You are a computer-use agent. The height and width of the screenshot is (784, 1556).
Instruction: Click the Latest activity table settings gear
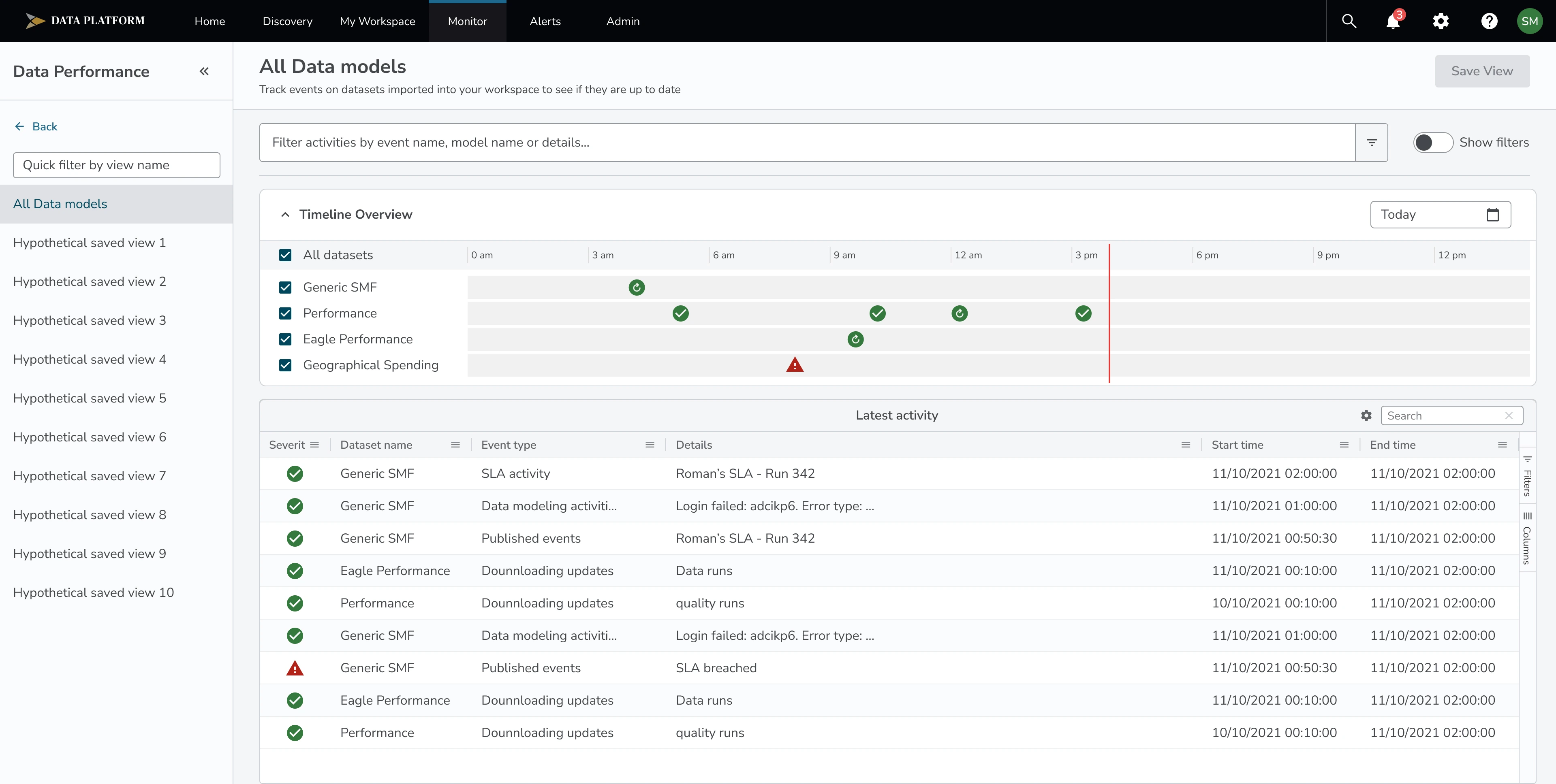pyautogui.click(x=1366, y=415)
